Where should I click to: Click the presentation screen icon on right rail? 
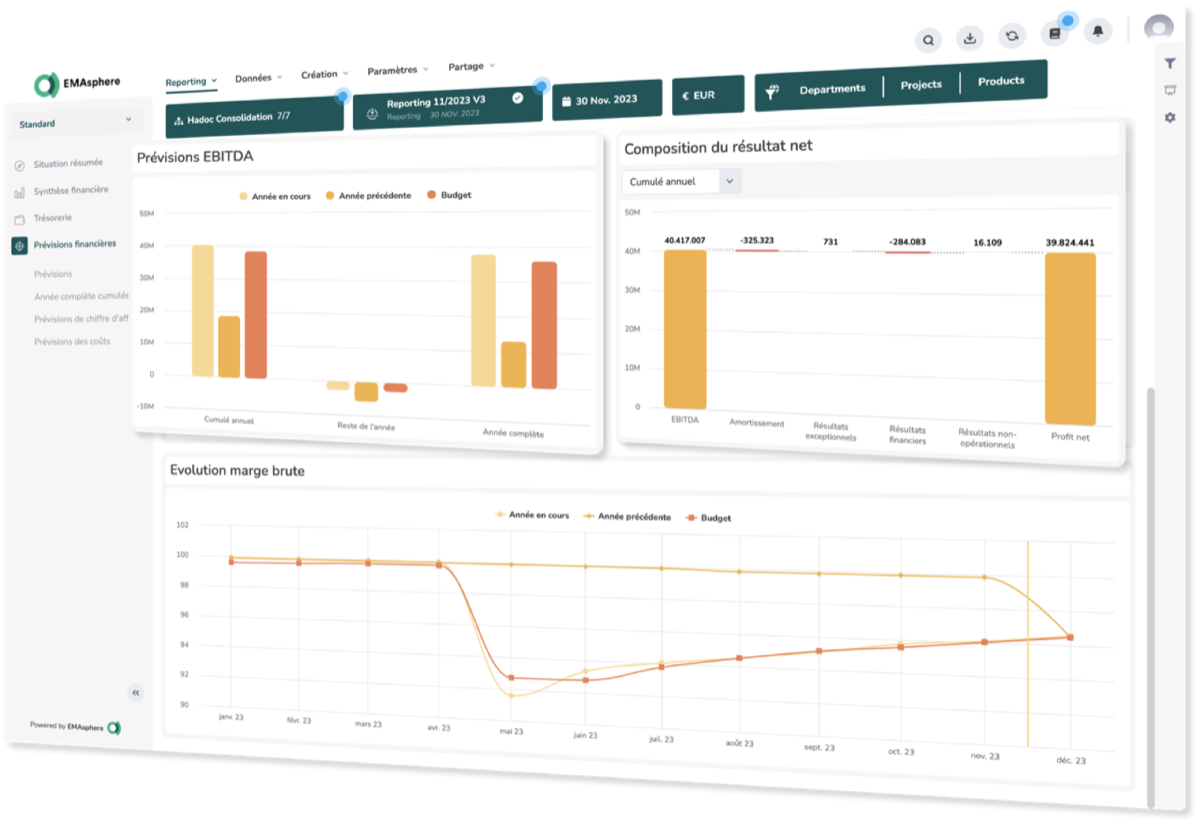click(1170, 90)
